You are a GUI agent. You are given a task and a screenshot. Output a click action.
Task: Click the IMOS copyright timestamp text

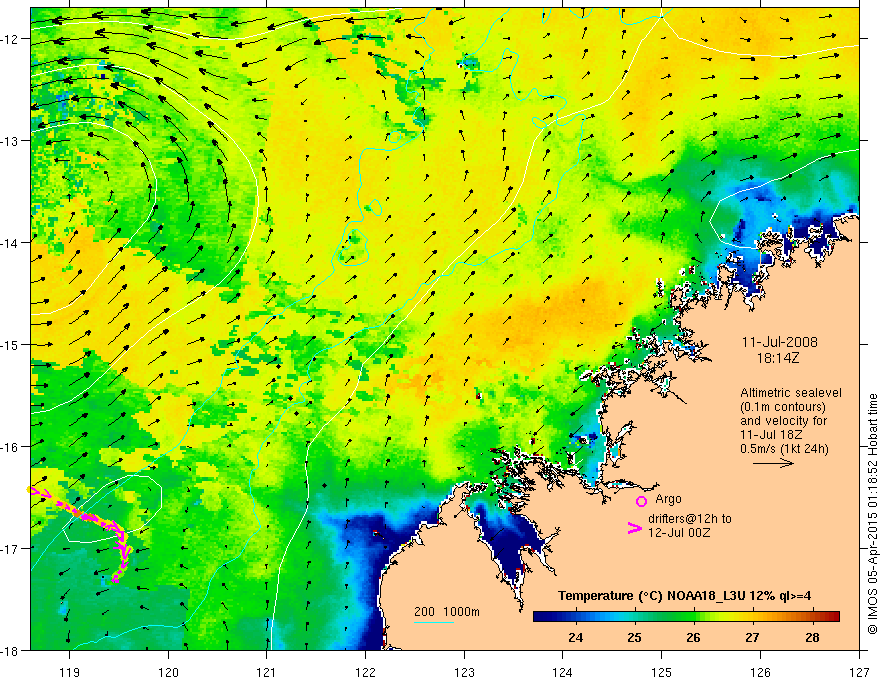point(872,513)
